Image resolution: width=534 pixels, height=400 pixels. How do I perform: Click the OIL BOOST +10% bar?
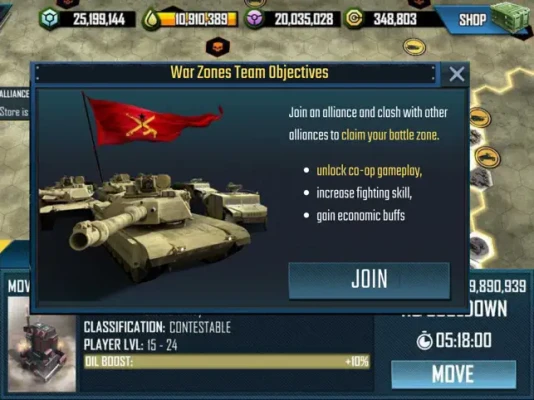227,361
